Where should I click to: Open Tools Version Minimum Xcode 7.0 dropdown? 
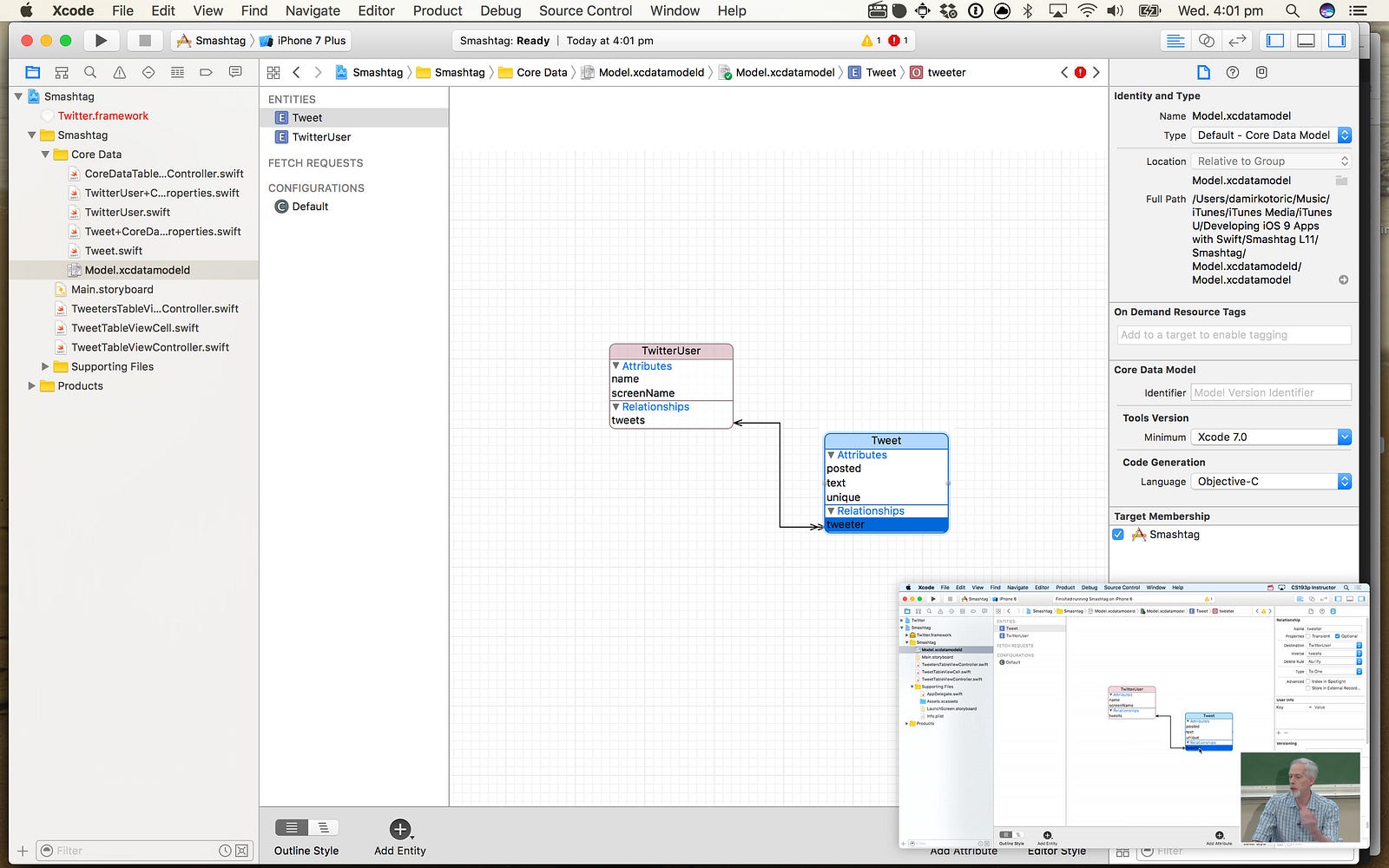click(x=1271, y=437)
